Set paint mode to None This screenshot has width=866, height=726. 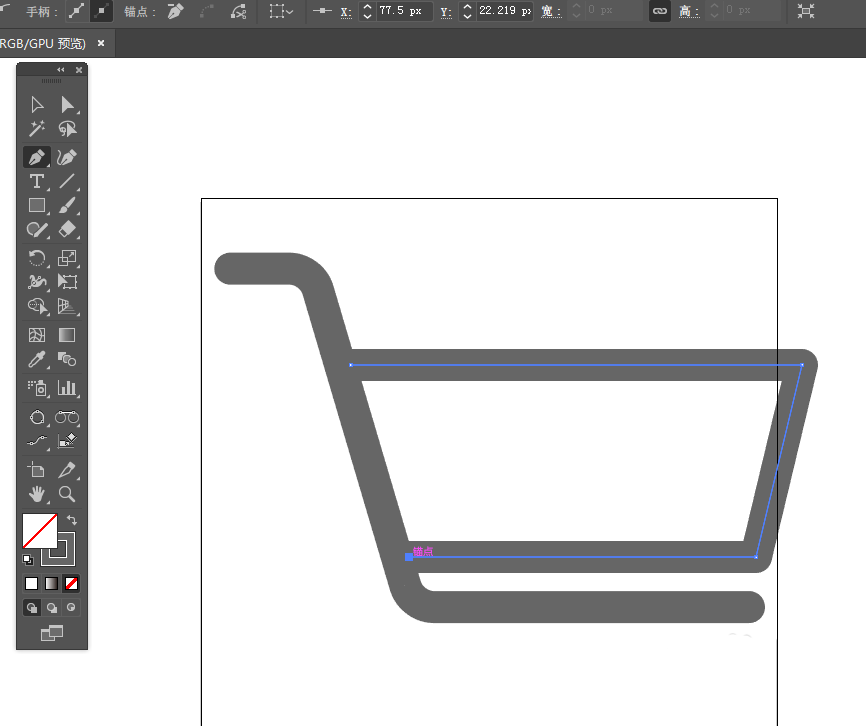pyautogui.click(x=71, y=583)
